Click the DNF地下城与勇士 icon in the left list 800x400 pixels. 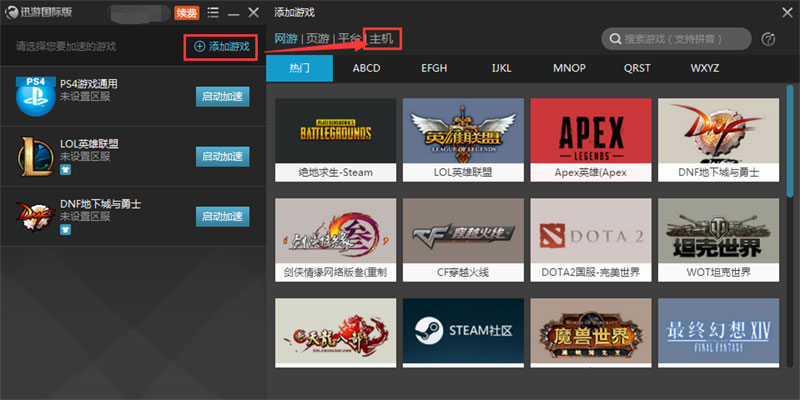click(36, 216)
